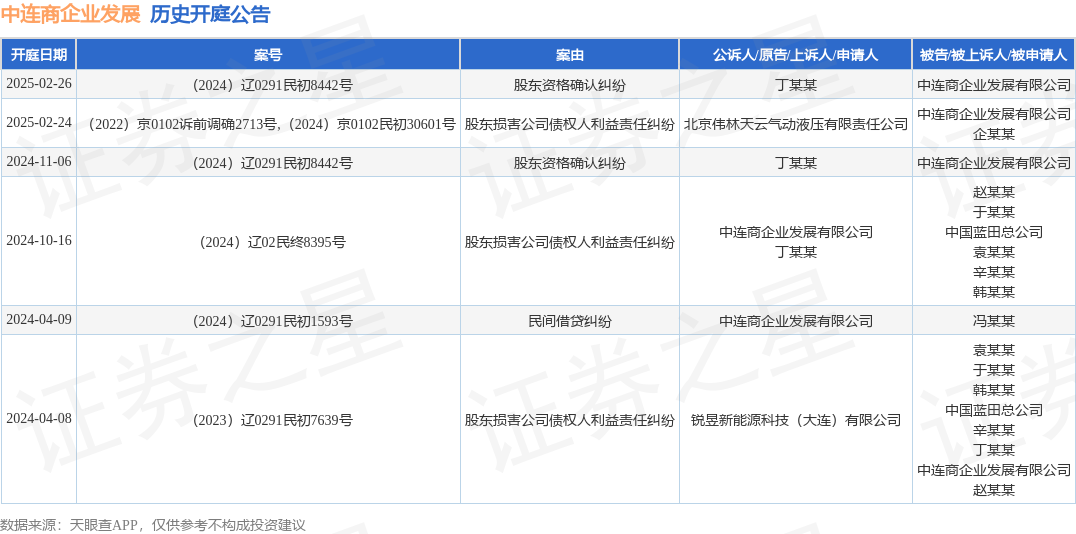Click the 数据来源:天眼查APP footer note
The width and height of the screenshot is (1076, 534).
[152, 525]
